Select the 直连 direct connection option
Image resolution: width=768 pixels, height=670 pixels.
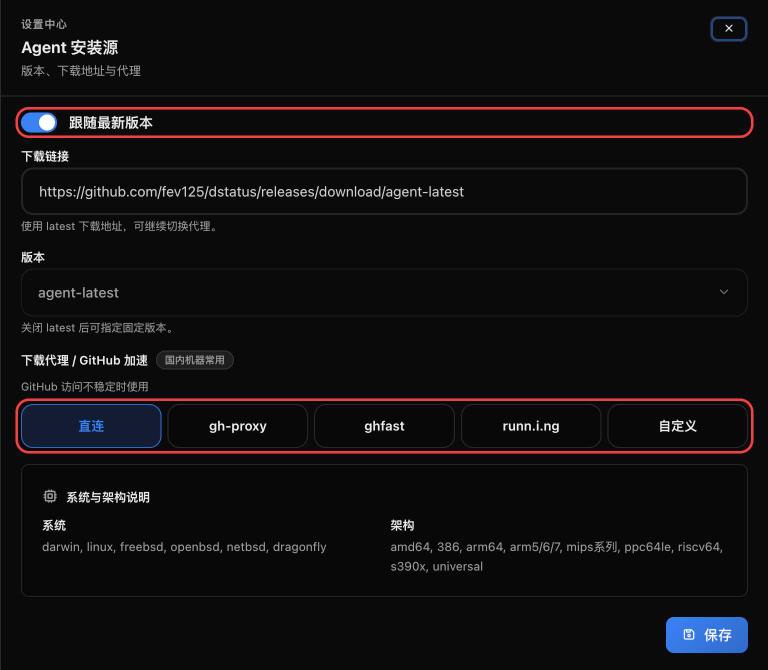(91, 426)
